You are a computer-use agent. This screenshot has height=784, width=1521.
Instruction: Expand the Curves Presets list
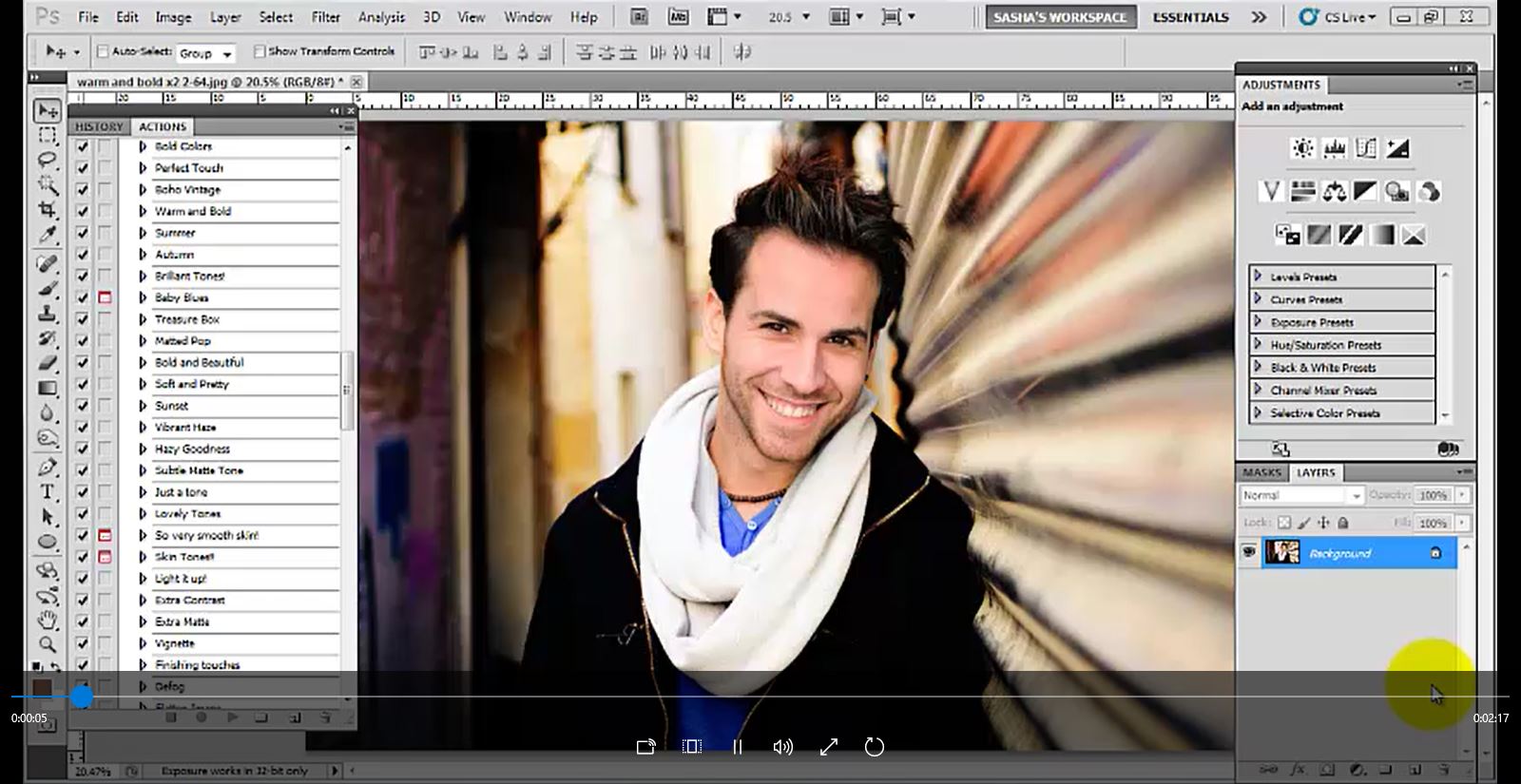pos(1259,299)
